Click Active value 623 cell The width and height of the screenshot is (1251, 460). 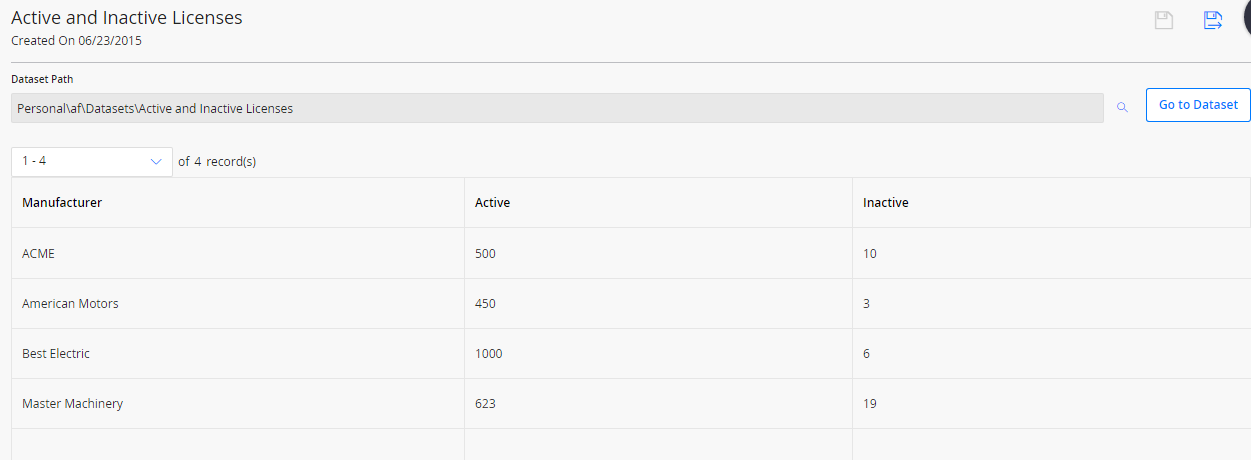pyautogui.click(x=658, y=404)
